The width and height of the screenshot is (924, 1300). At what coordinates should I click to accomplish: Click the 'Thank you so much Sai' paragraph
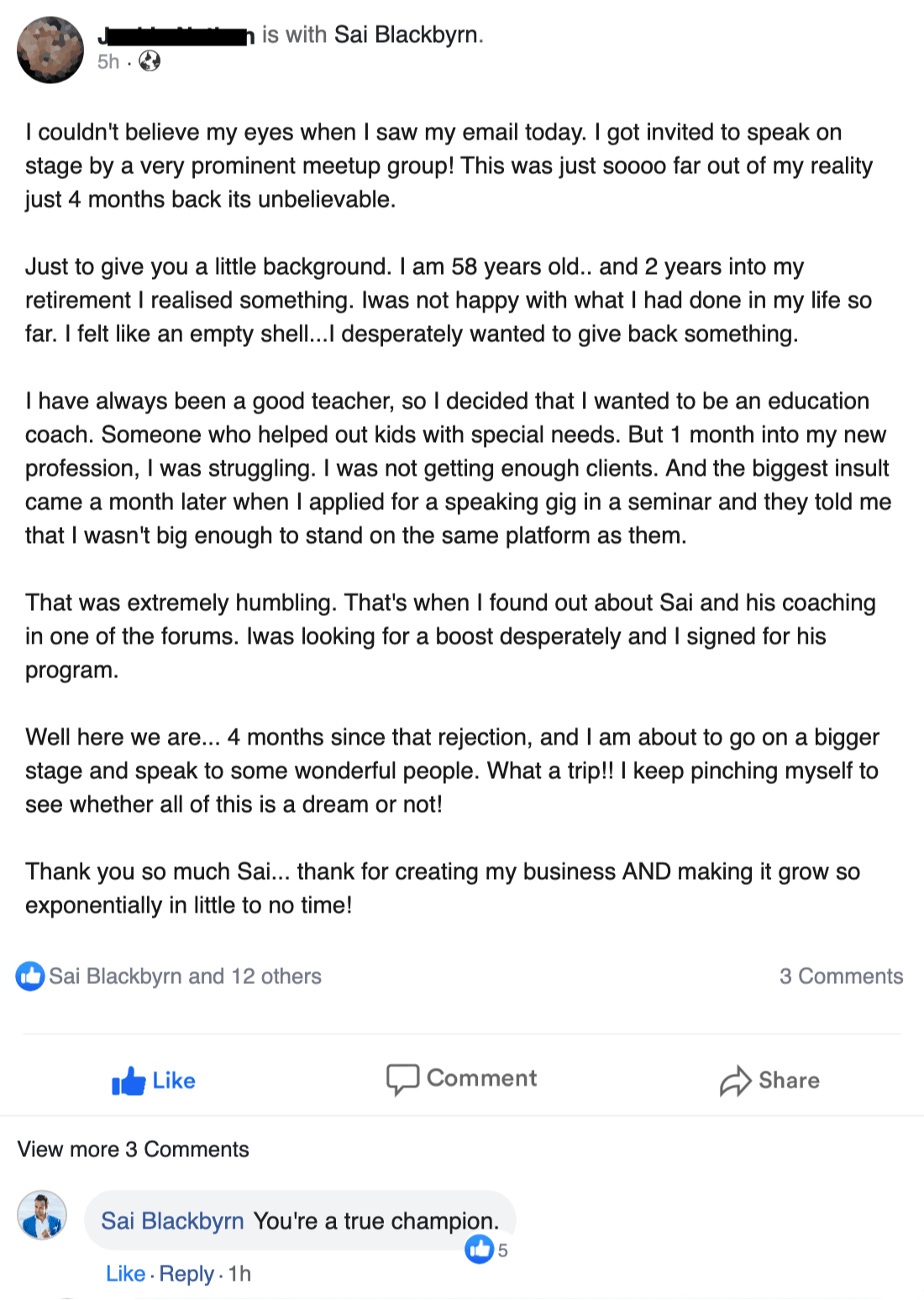(442, 888)
